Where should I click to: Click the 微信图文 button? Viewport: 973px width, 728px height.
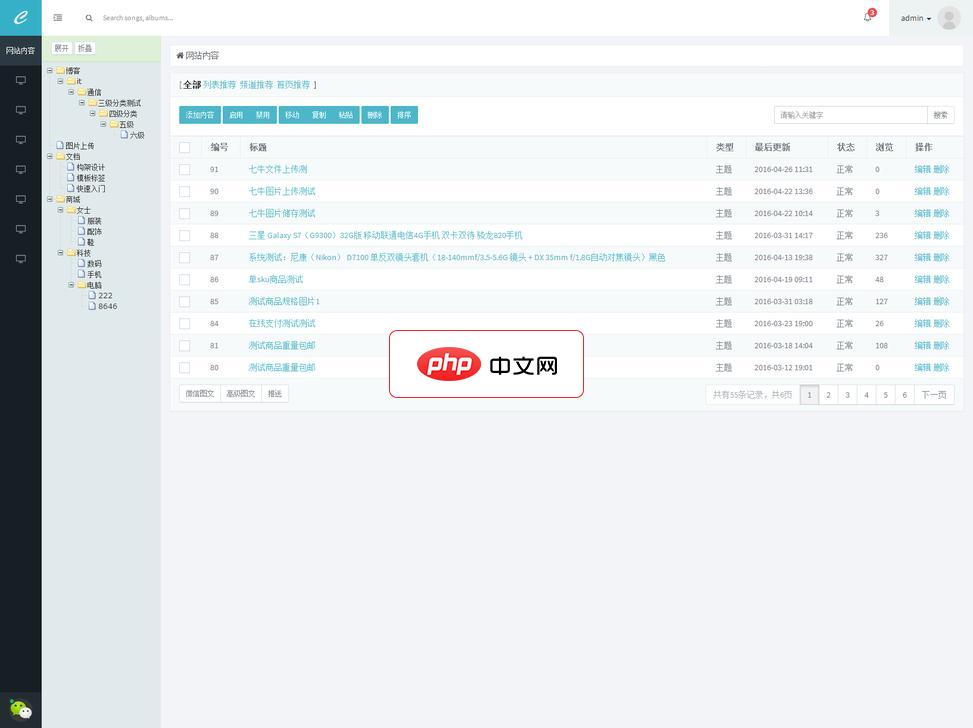point(200,393)
